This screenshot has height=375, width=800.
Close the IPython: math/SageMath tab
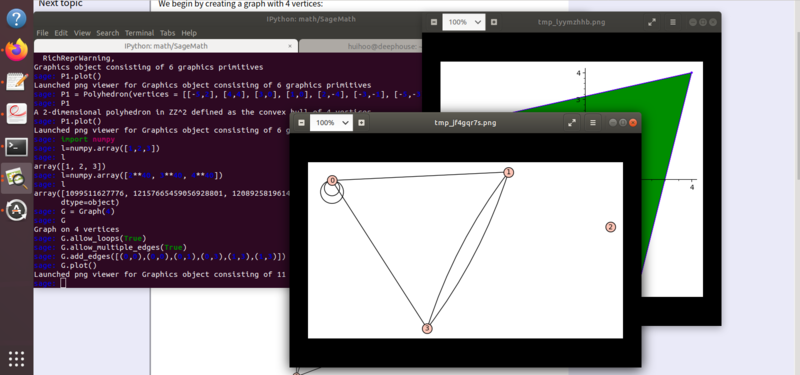coord(290,46)
